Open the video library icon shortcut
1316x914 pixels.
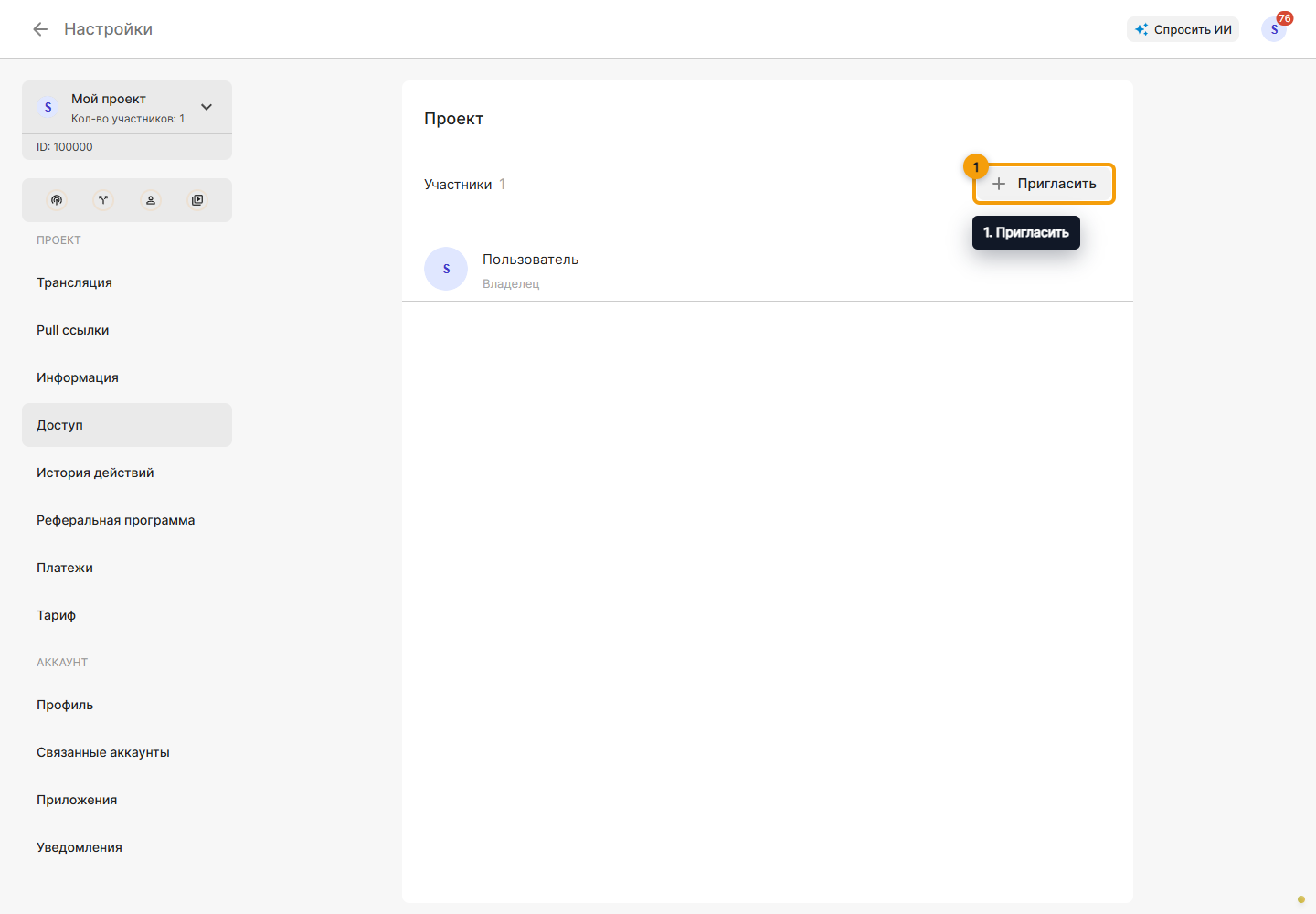[x=197, y=200]
